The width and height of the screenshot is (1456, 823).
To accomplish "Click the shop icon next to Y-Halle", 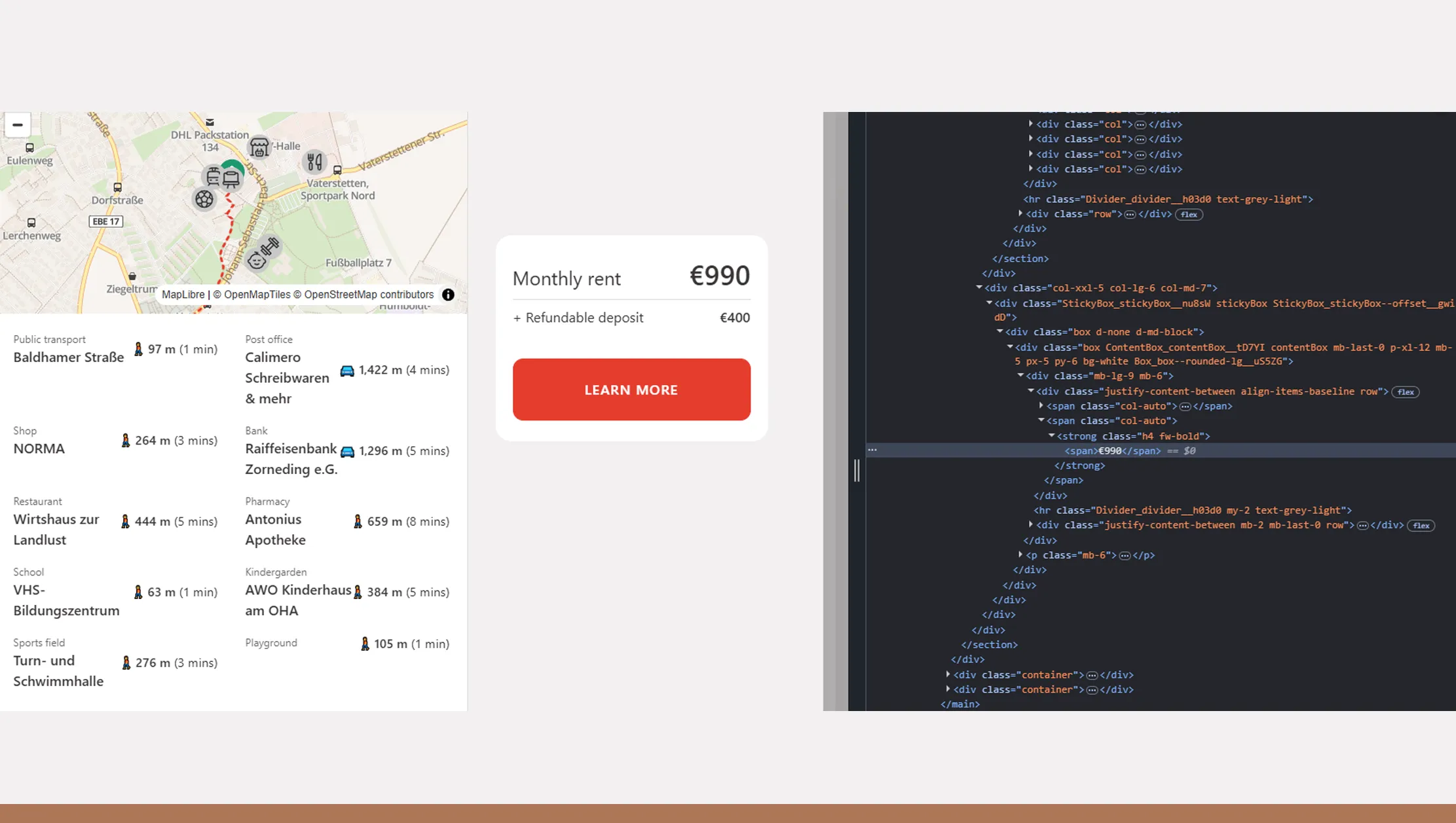I will click(259, 147).
